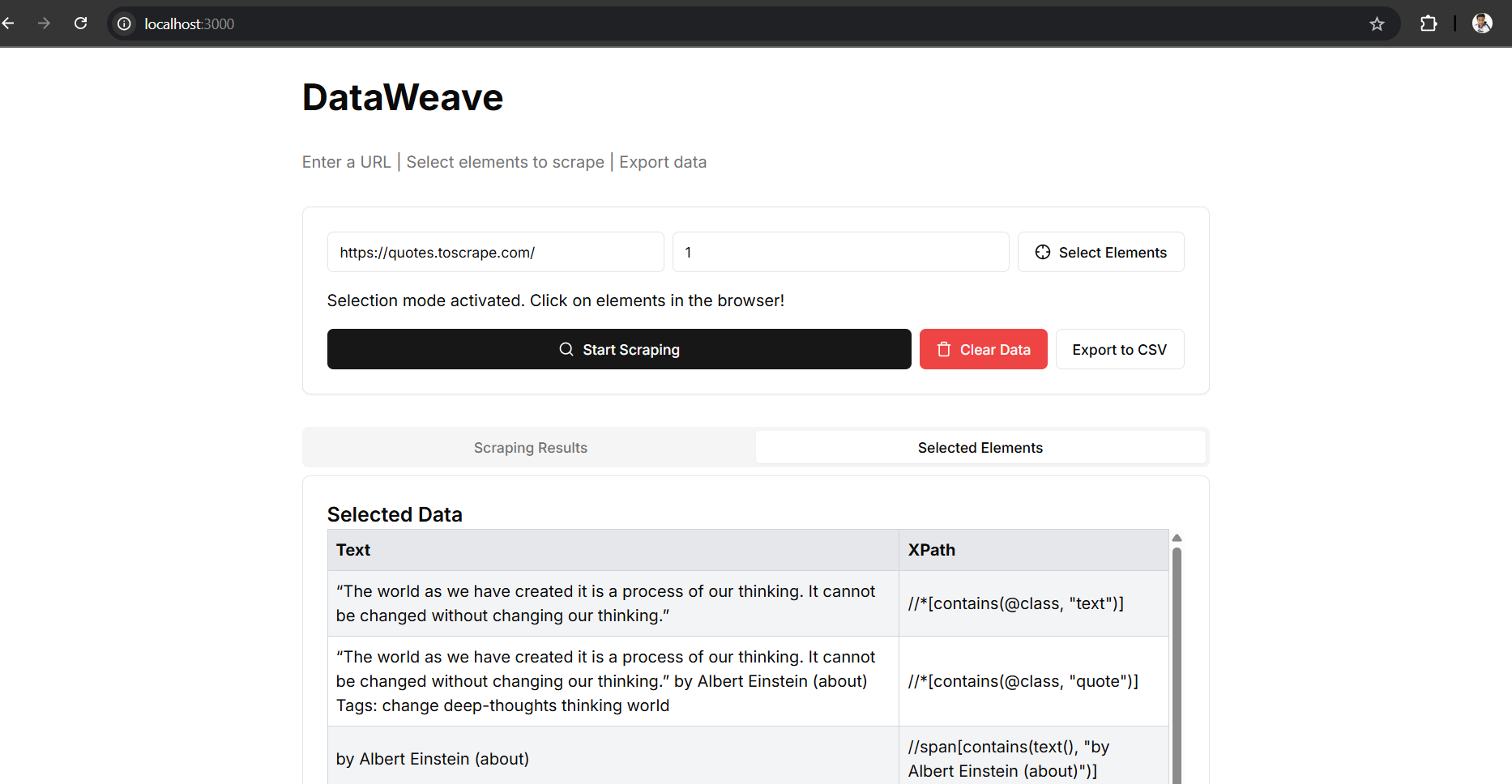This screenshot has height=784, width=1512.
Task: Click the page count field showing 1
Action: point(839,252)
